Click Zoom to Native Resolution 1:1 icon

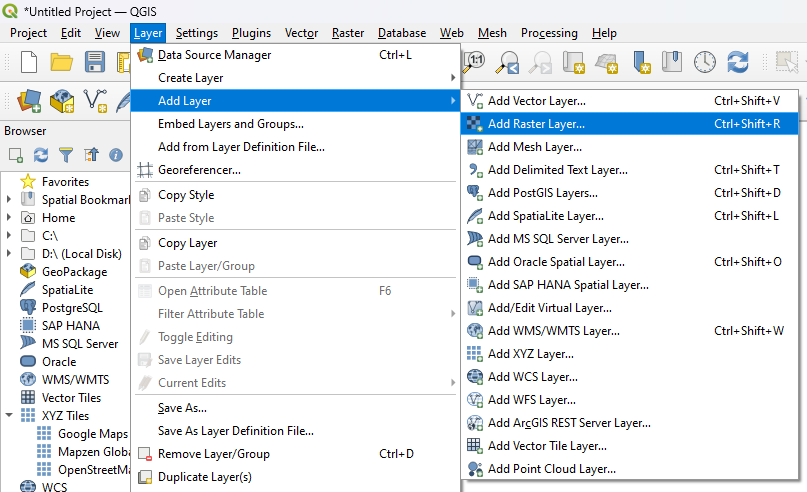(474, 62)
